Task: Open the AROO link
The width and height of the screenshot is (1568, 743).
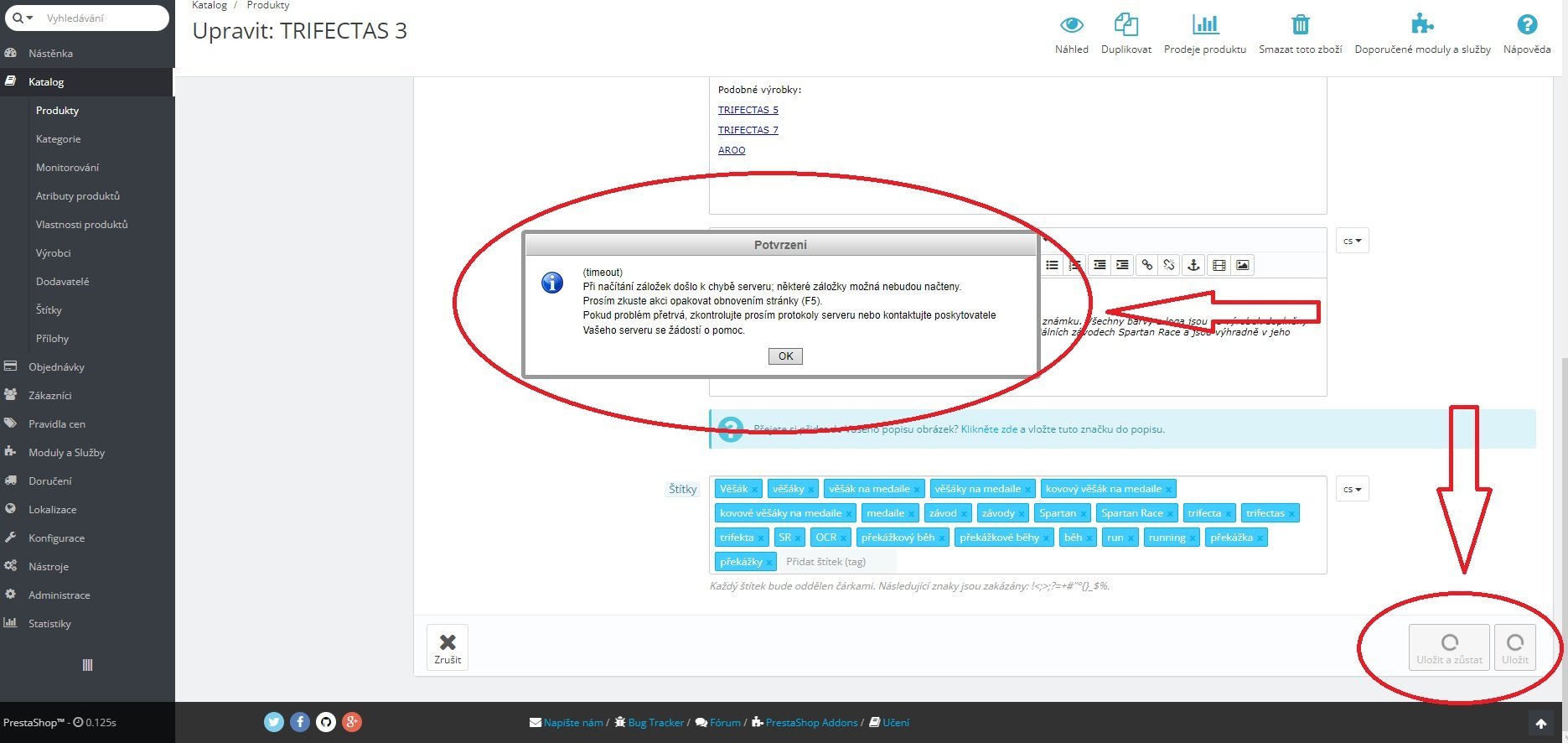Action: (x=732, y=150)
